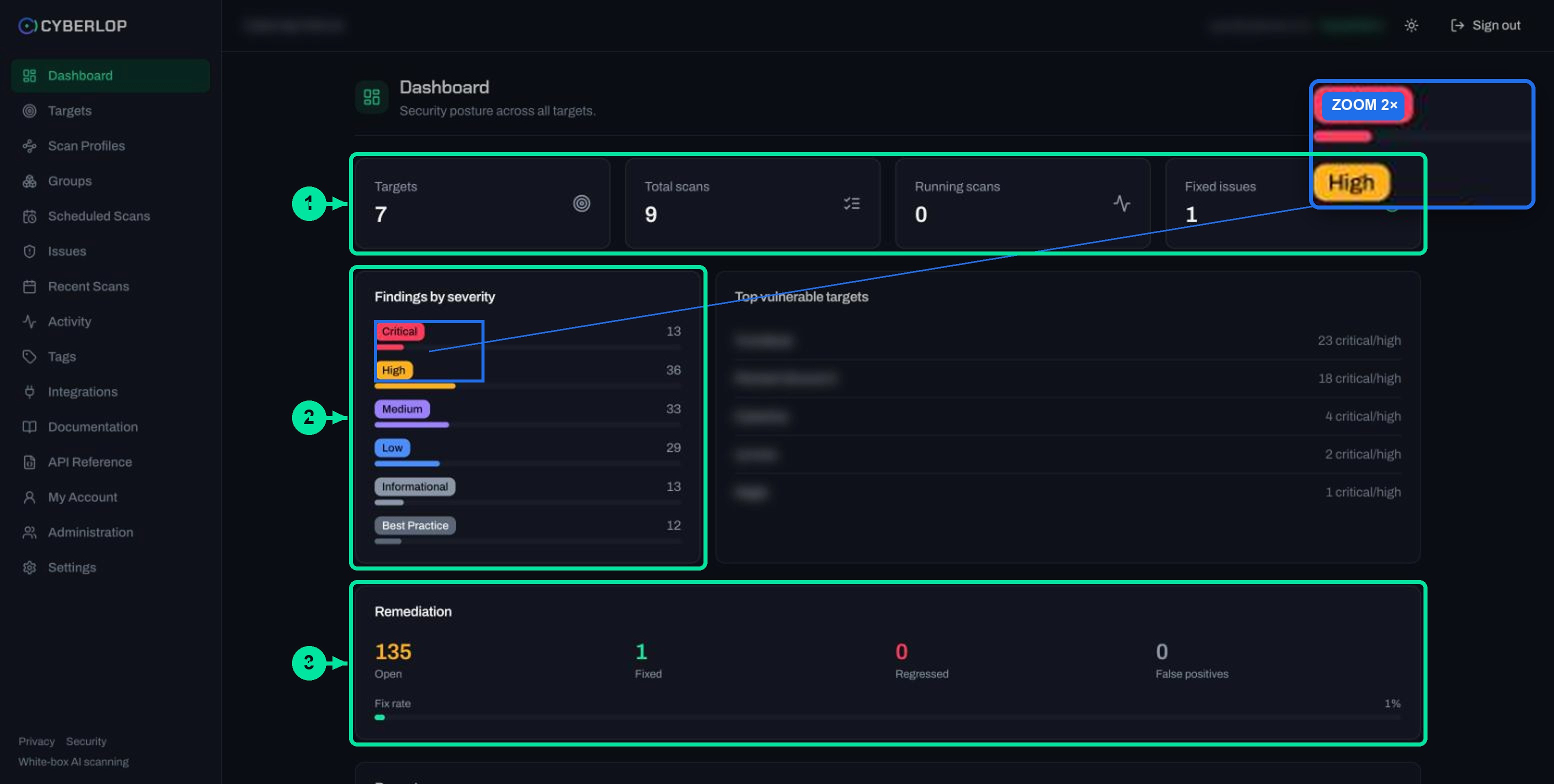The height and width of the screenshot is (784, 1554).
Task: Click the Integrations plug icon
Action: [x=29, y=392]
